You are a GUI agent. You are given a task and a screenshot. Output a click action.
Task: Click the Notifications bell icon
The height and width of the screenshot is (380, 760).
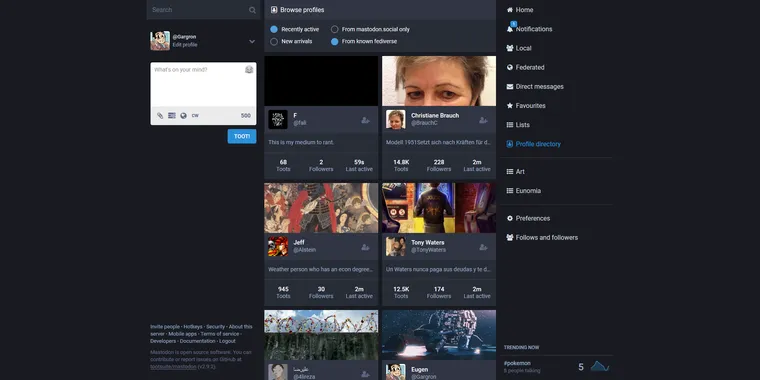510,29
